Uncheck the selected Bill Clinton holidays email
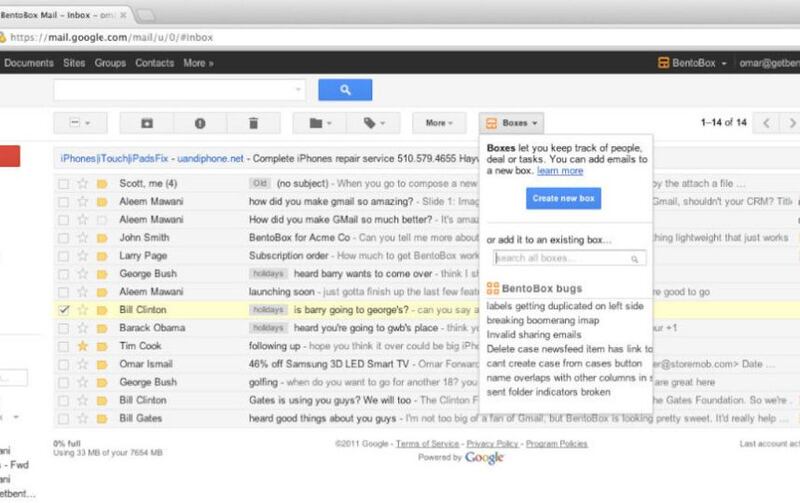 (63, 310)
